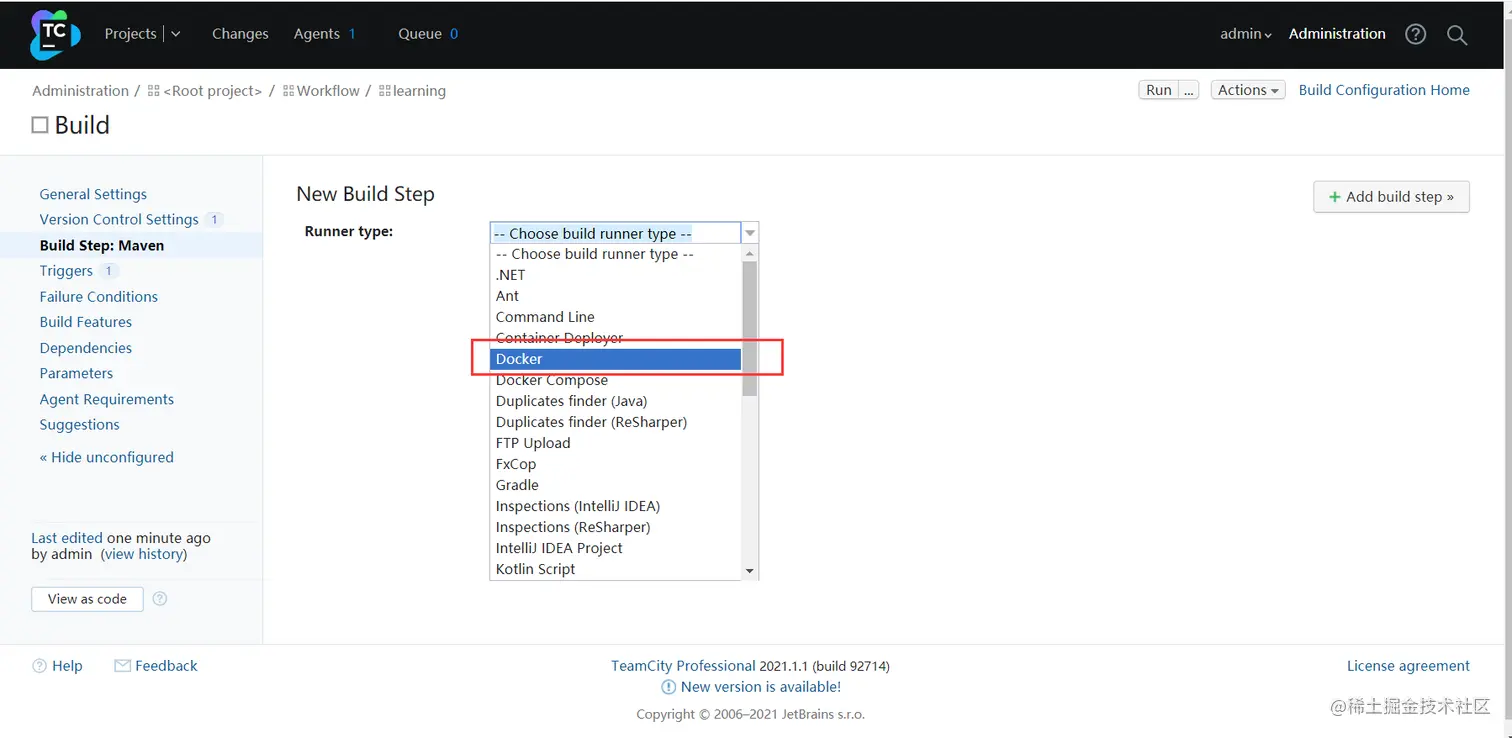The image size is (1512, 738).
Task: Open Failure Conditions in the sidebar
Action: 99,297
